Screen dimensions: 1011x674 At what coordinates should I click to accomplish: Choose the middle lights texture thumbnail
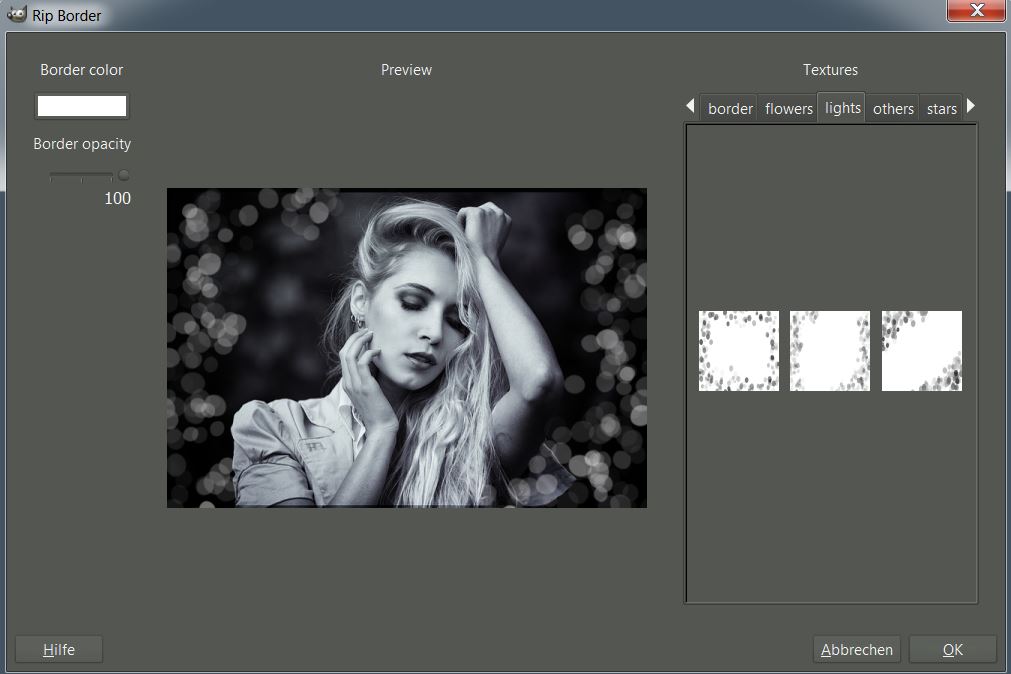830,351
